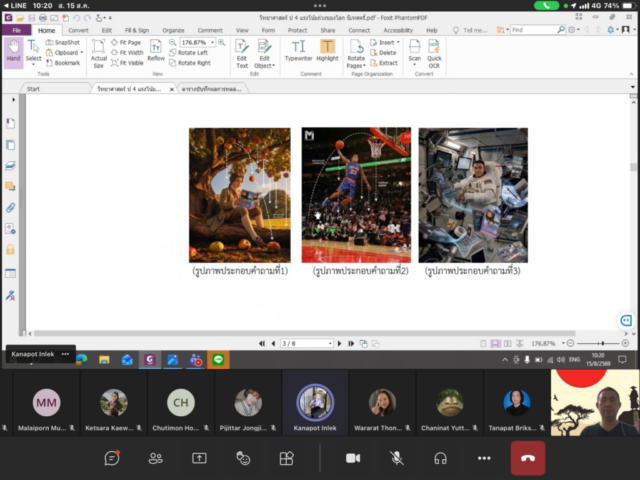
Task: Hang up the Teams call
Action: 528,458
